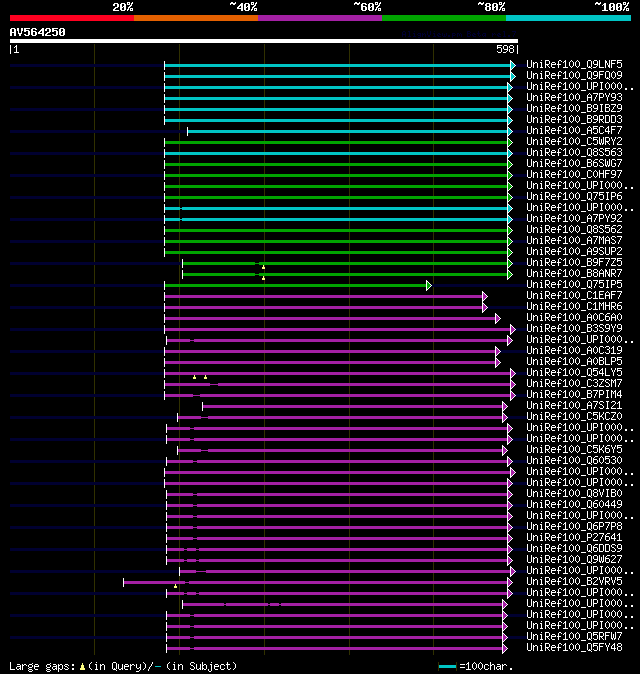Select the query name AV564250
Image resolution: width=640 pixels, height=674 pixels.
tap(37, 32)
